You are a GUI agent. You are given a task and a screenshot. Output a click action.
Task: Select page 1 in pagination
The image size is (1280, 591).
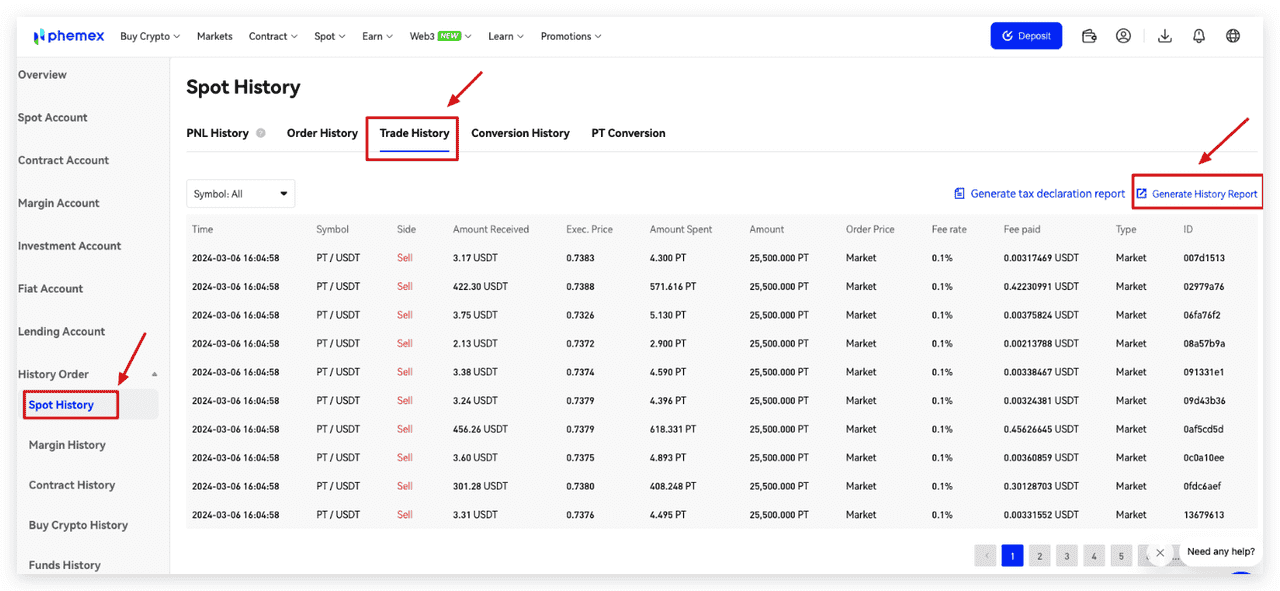1012,556
